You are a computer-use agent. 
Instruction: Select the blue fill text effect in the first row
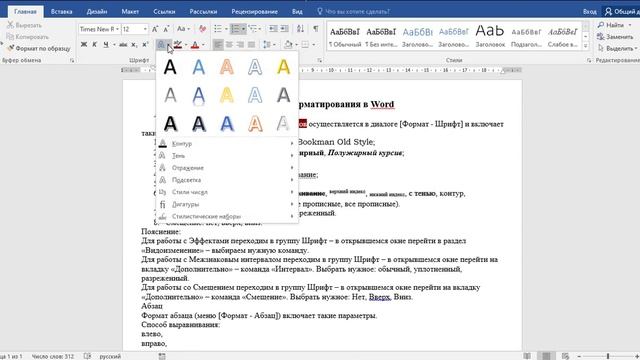(199, 67)
